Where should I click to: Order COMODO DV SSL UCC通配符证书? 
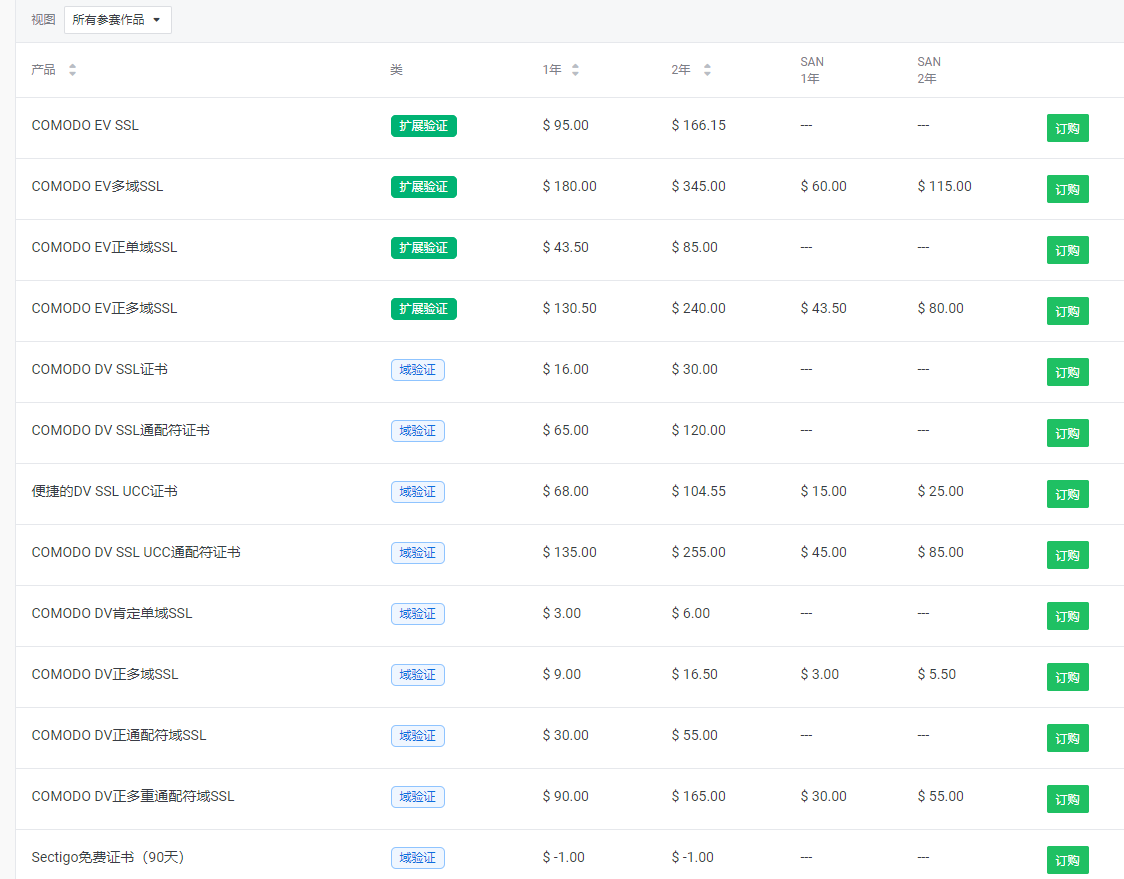pyautogui.click(x=1067, y=555)
